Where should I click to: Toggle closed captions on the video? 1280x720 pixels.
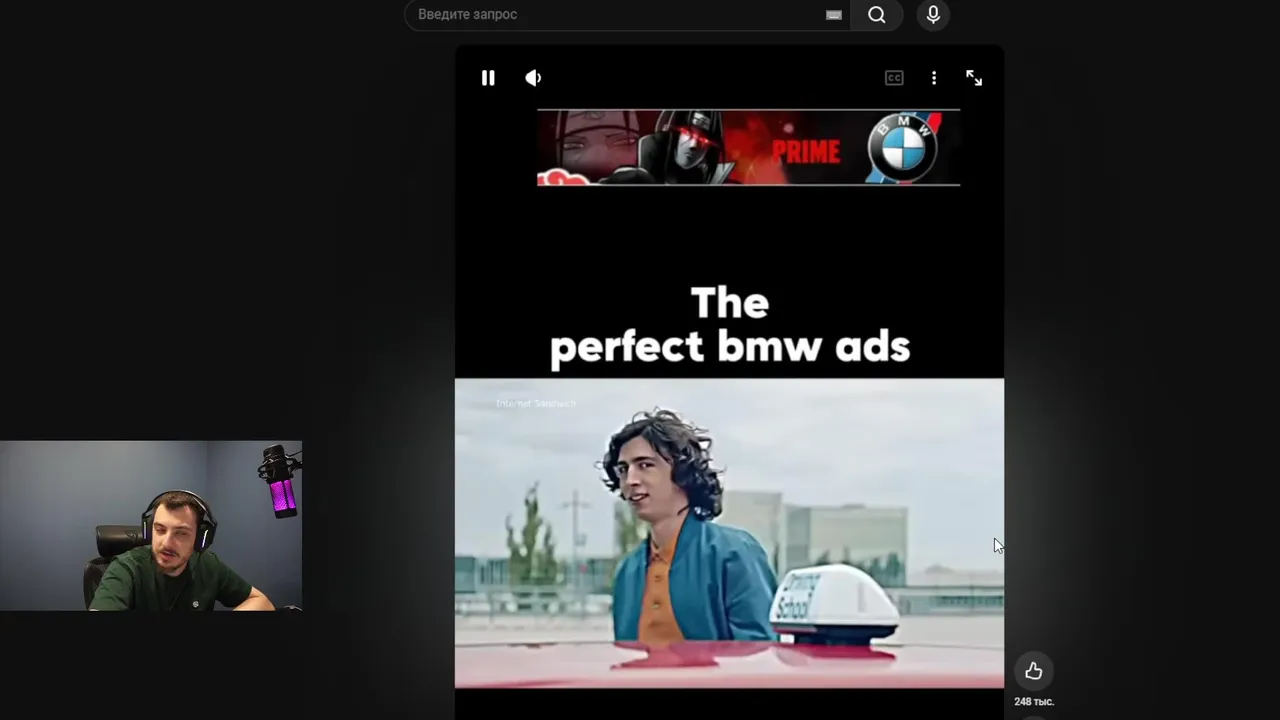pyautogui.click(x=894, y=78)
